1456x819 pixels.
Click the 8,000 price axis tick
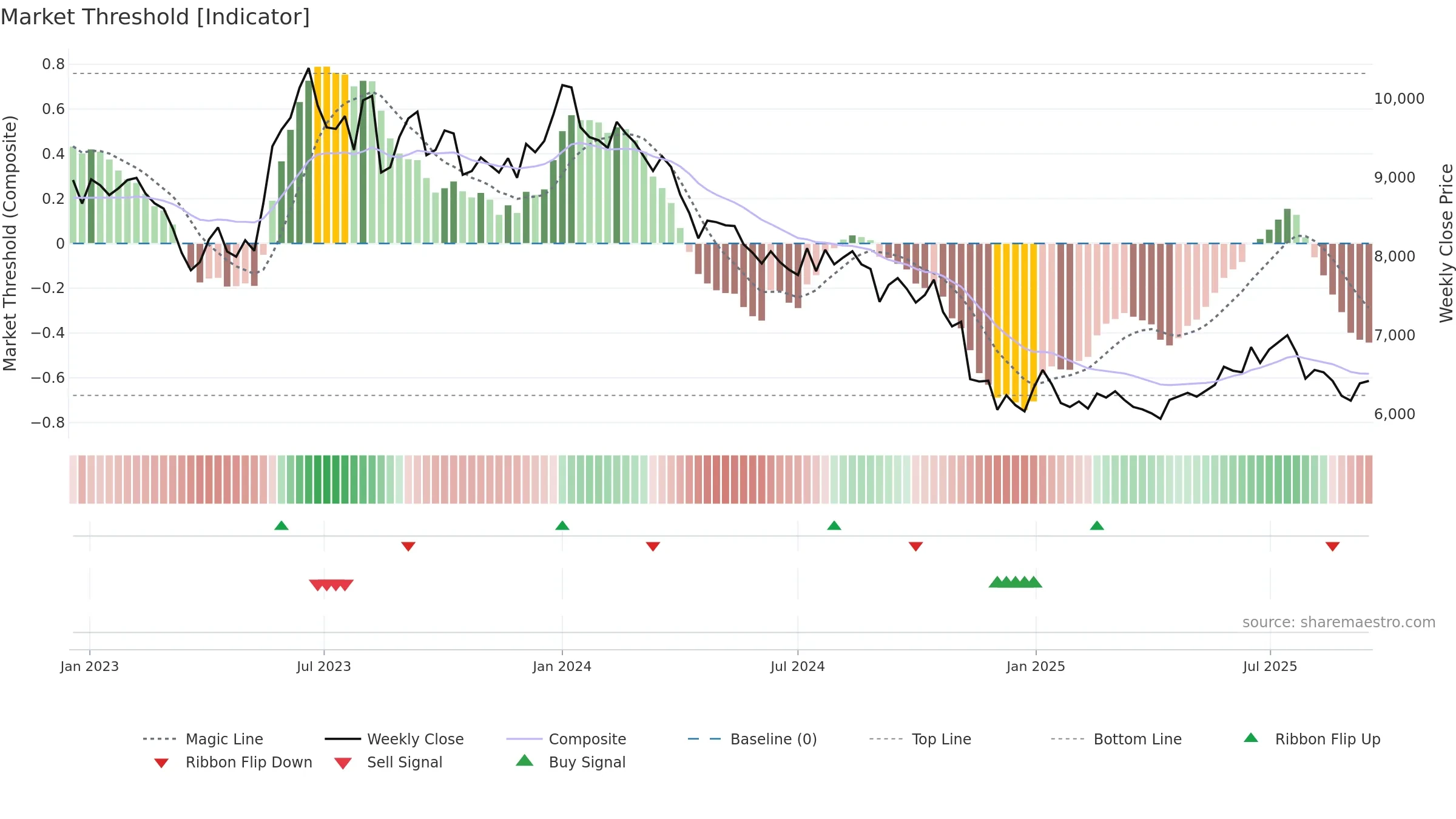(1395, 257)
